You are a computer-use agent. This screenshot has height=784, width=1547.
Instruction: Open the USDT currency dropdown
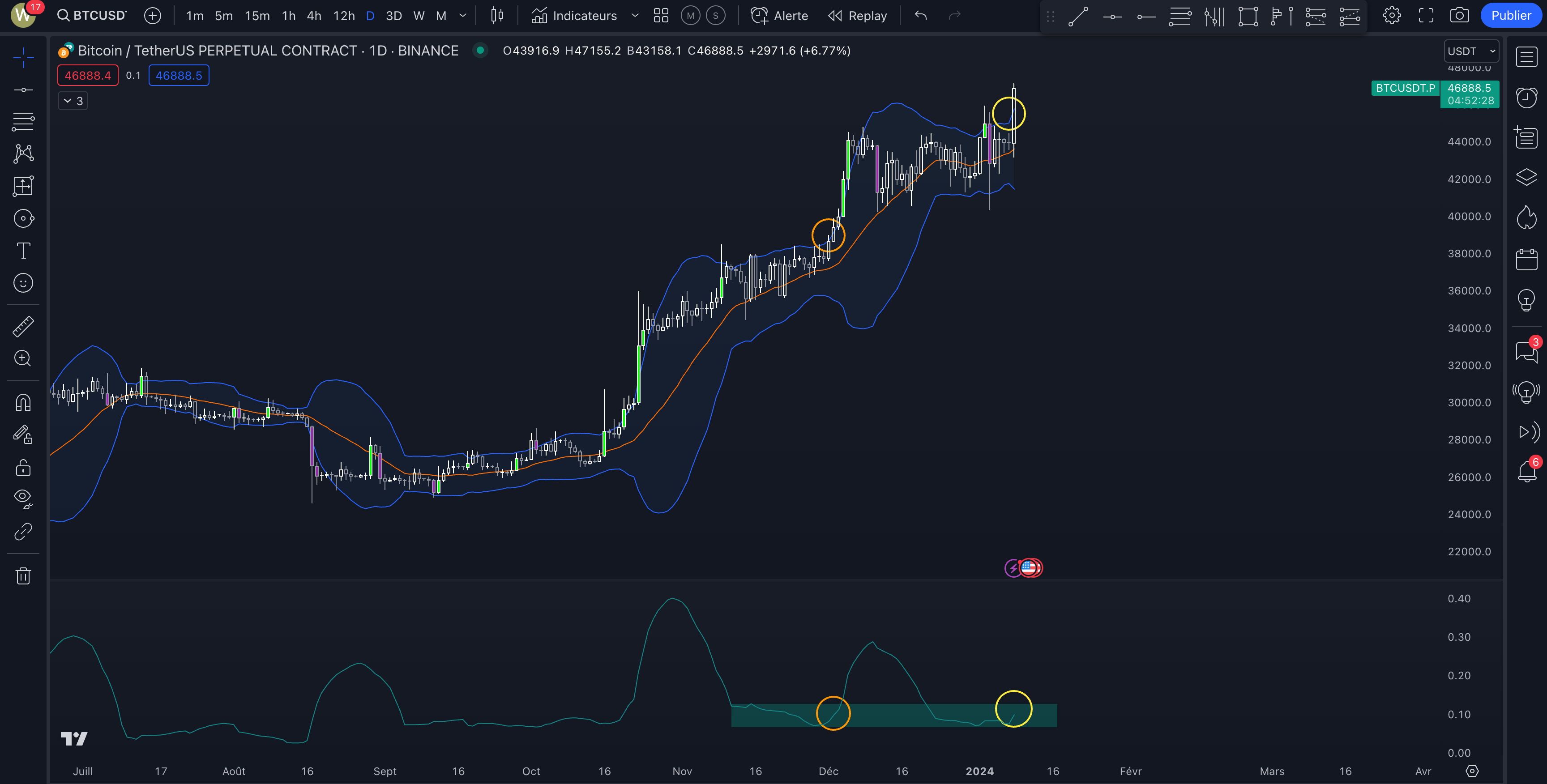(x=1471, y=51)
